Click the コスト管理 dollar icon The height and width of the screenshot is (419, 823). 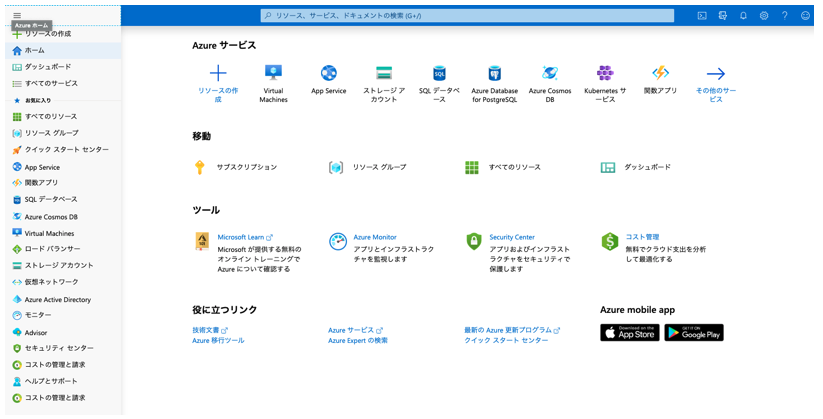pos(610,242)
